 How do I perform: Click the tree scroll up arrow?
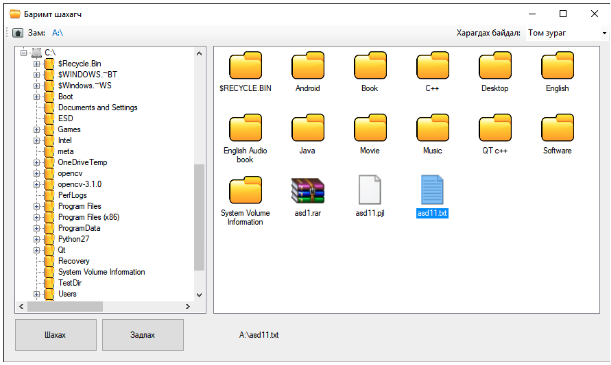[x=199, y=53]
